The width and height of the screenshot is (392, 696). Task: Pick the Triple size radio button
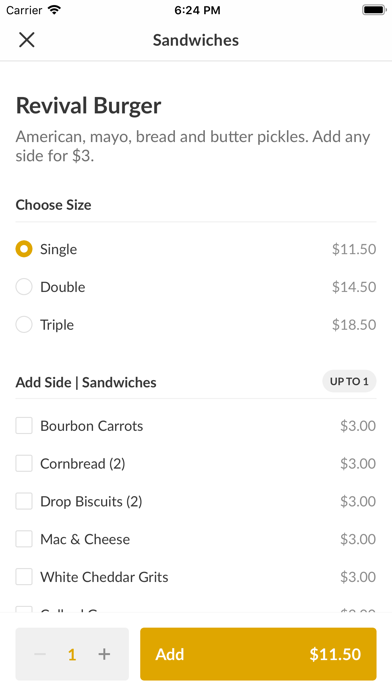tap(24, 324)
